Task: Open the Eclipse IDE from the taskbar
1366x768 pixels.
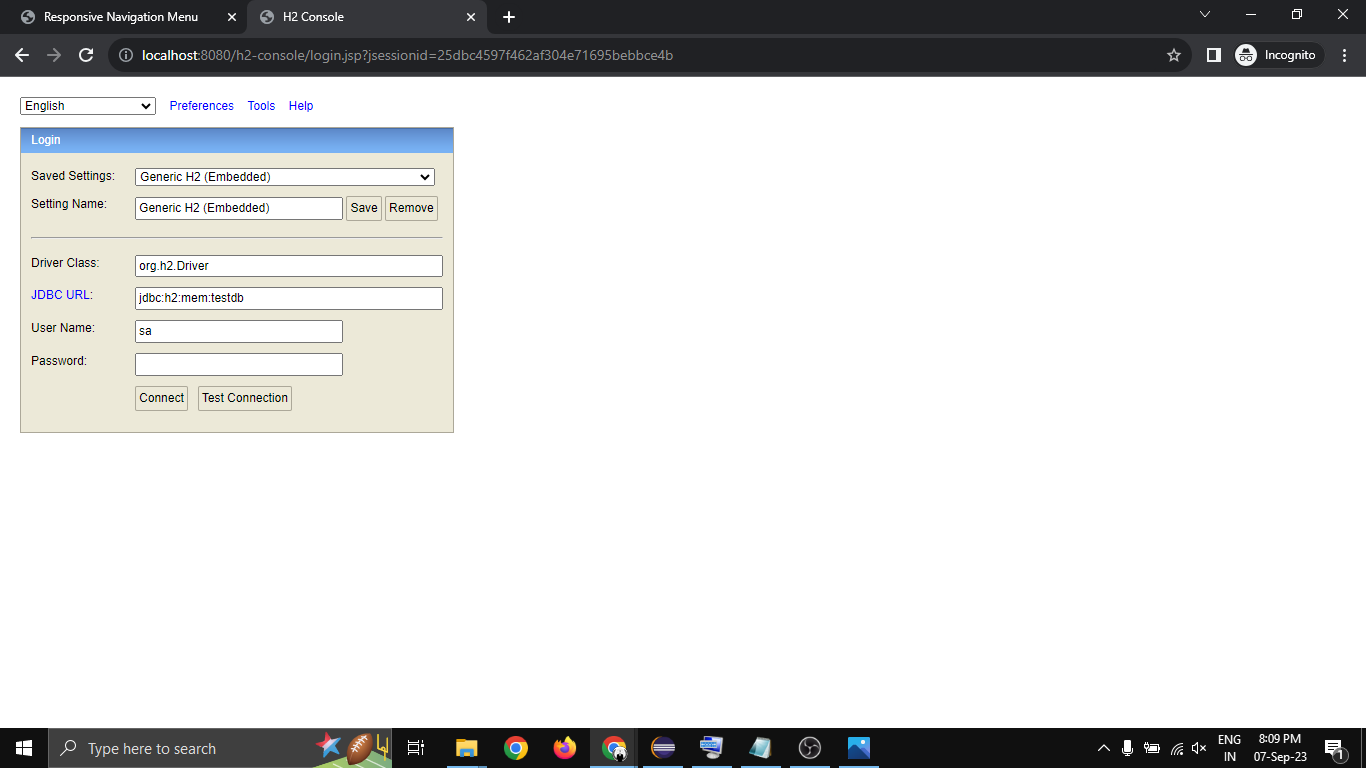Action: point(663,748)
